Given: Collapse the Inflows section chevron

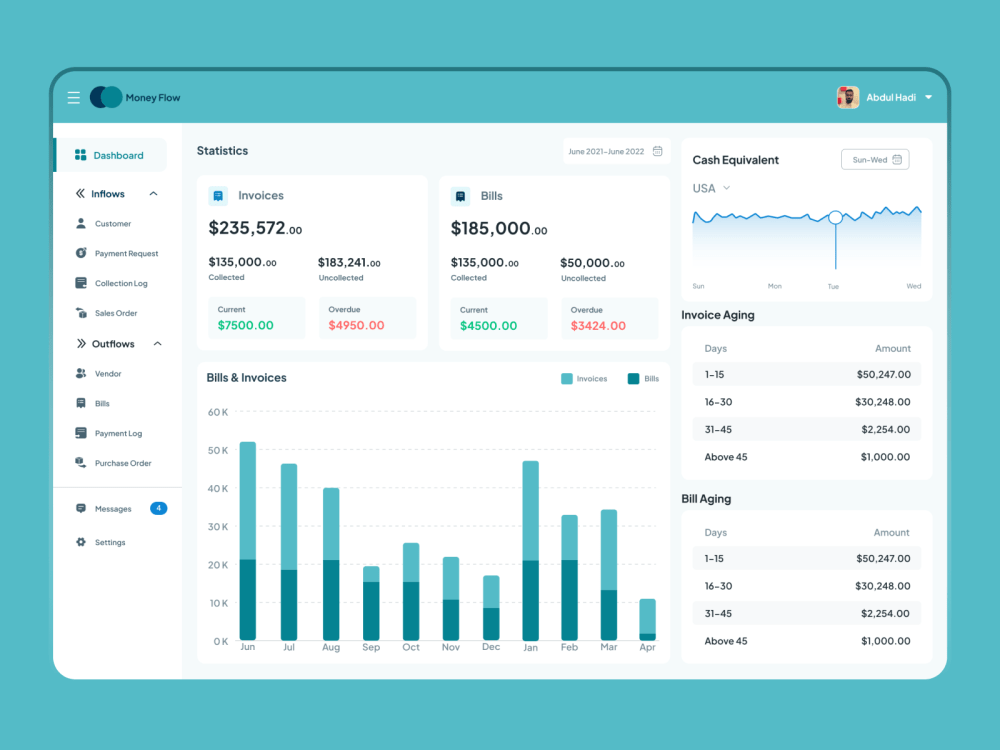Looking at the screenshot, I should pos(153,193).
